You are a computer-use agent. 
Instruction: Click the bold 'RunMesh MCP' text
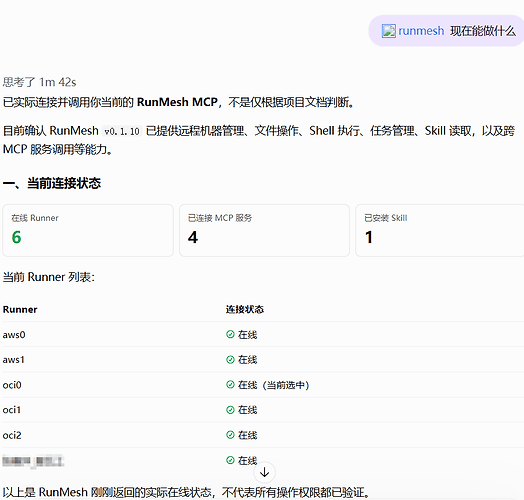[x=177, y=102]
